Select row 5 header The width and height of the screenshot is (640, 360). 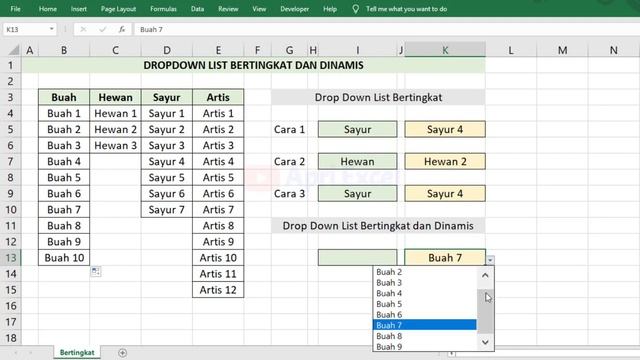click(x=11, y=129)
